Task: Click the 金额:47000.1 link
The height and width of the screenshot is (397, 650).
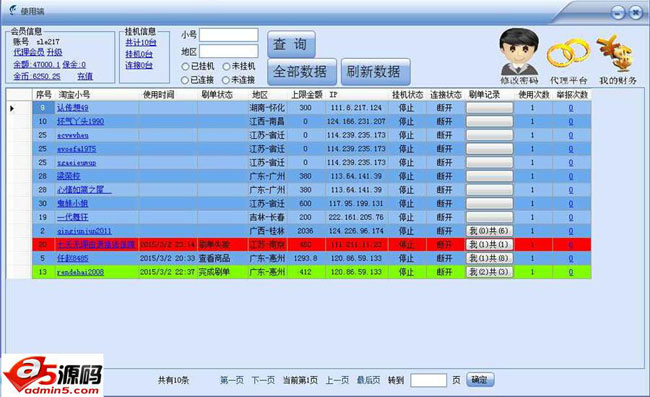Action: (x=36, y=65)
